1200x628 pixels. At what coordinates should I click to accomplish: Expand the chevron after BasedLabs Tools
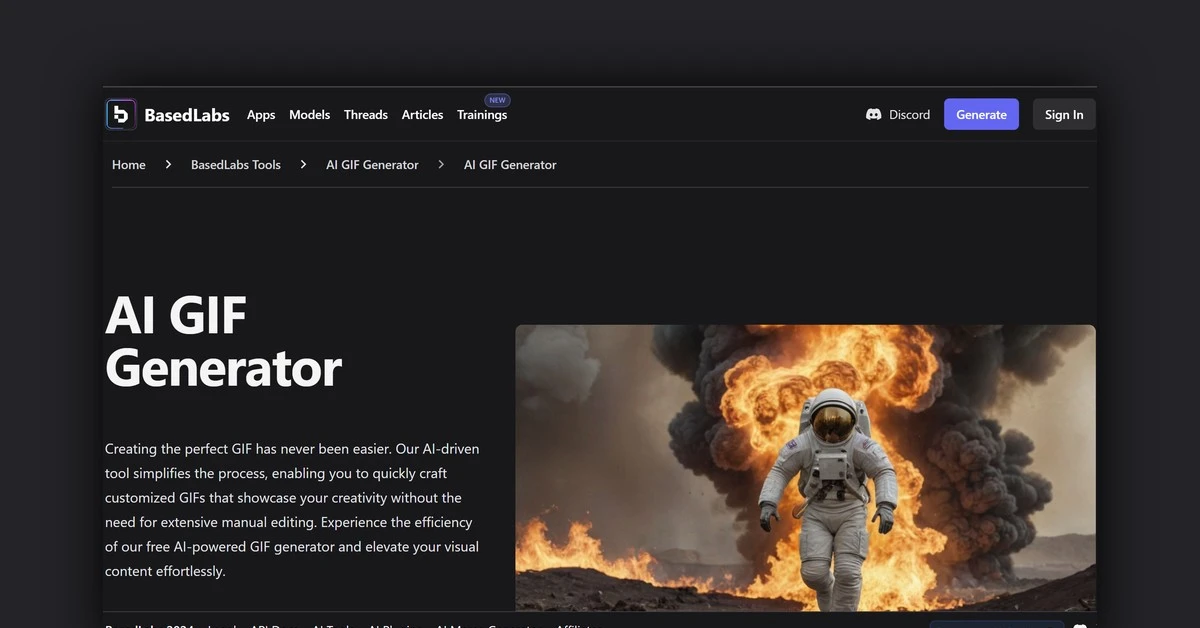[x=303, y=164]
